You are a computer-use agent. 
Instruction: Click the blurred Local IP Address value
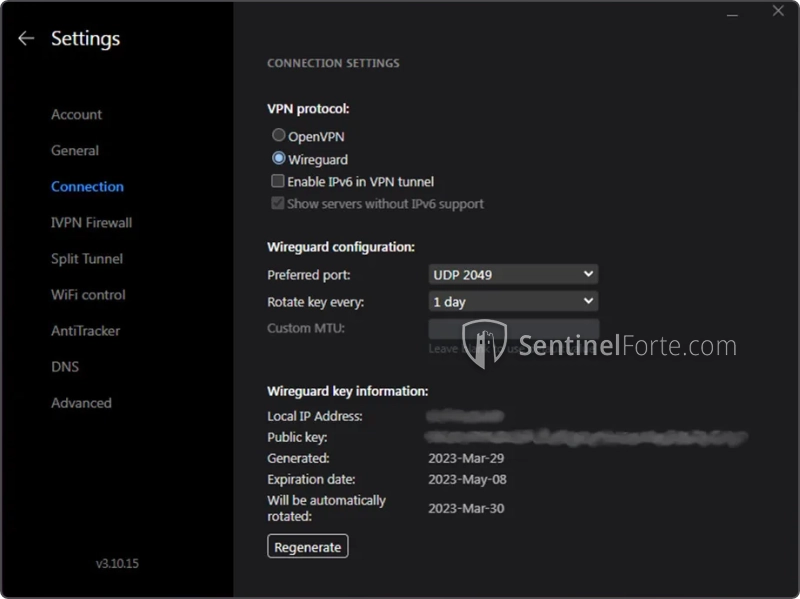[465, 416]
